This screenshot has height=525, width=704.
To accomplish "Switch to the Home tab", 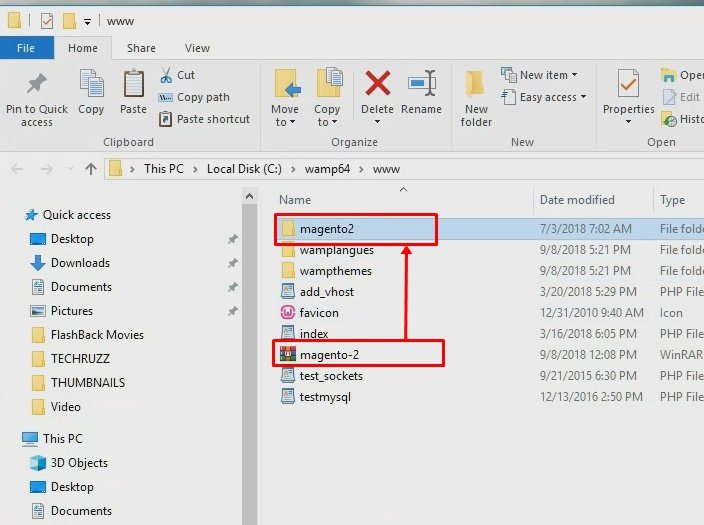I will click(x=83, y=48).
